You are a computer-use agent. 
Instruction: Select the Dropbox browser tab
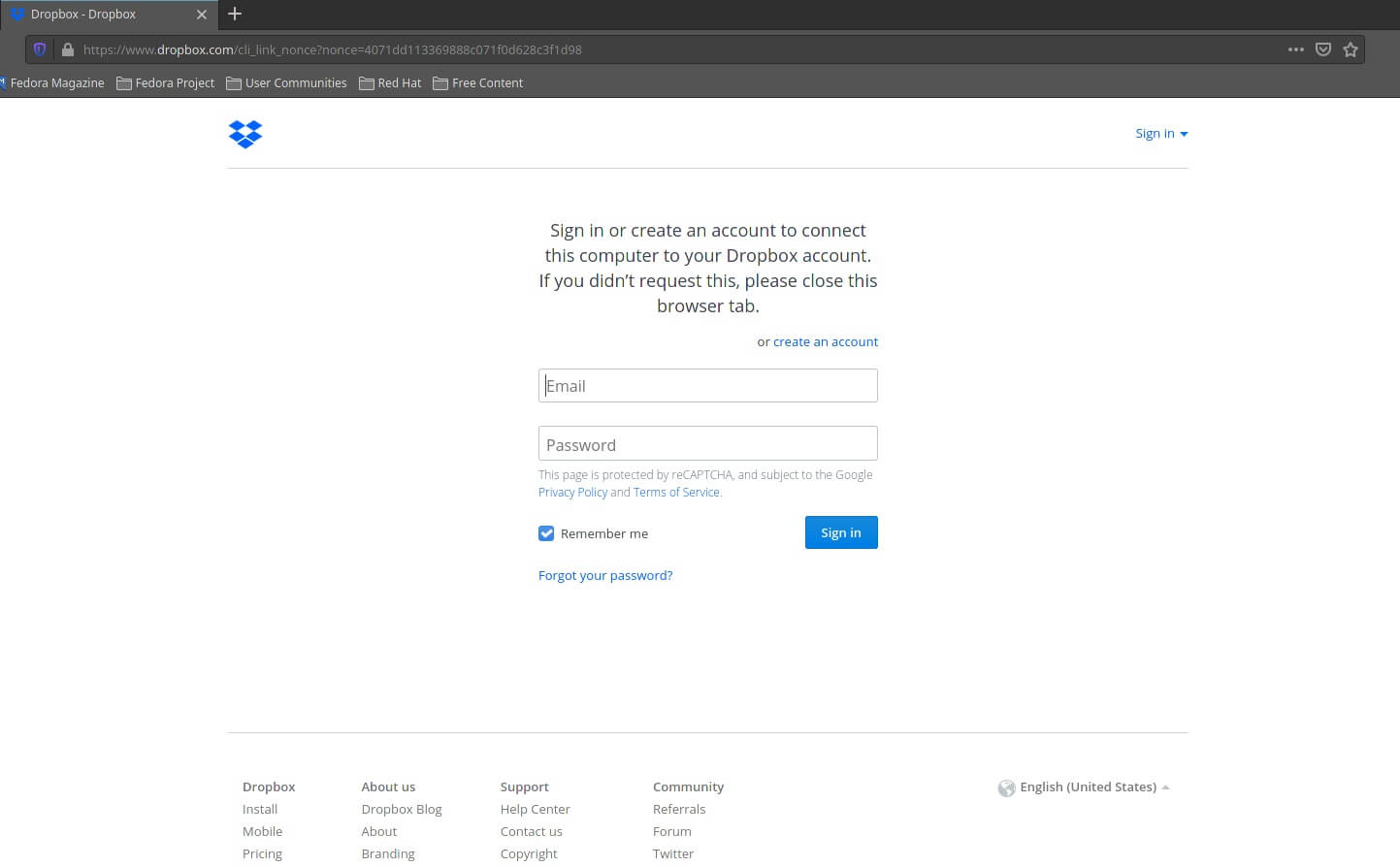97,15
